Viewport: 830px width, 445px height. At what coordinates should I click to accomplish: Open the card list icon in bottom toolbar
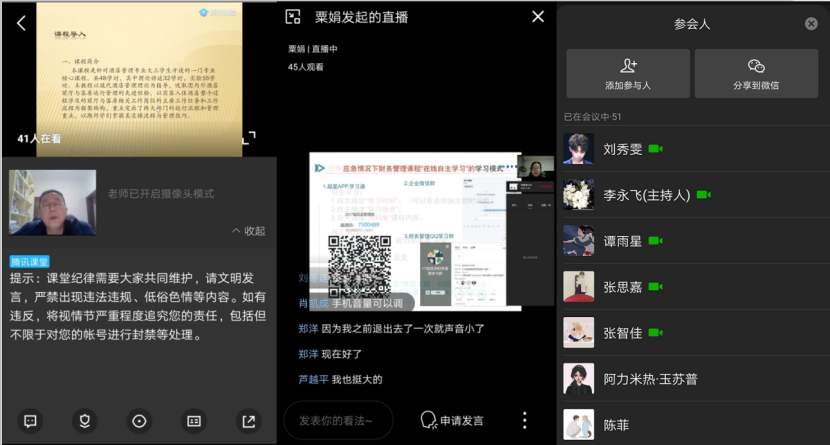[194, 421]
